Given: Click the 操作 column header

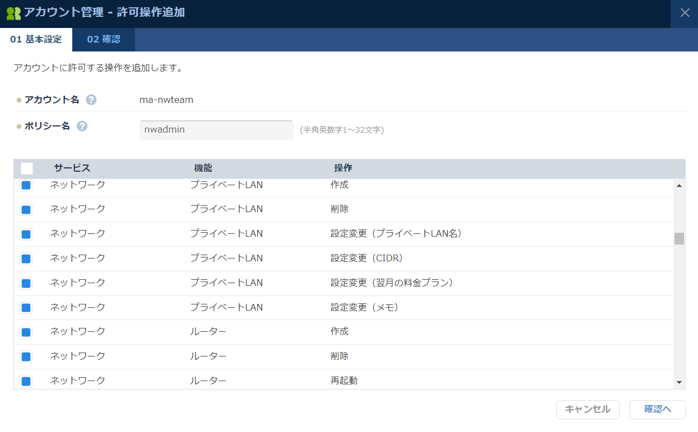Looking at the screenshot, I should 343,168.
